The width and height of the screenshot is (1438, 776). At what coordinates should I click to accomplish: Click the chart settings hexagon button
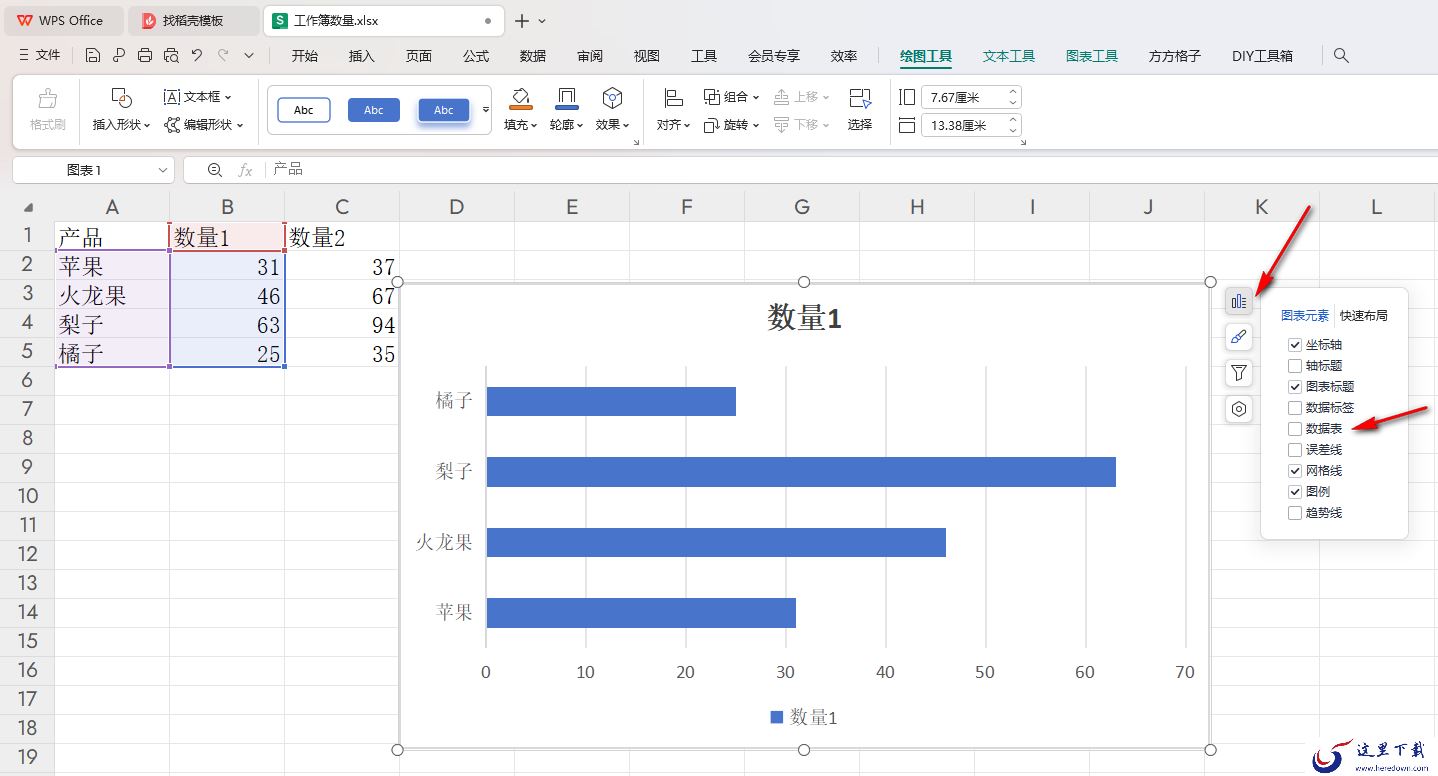tap(1239, 409)
